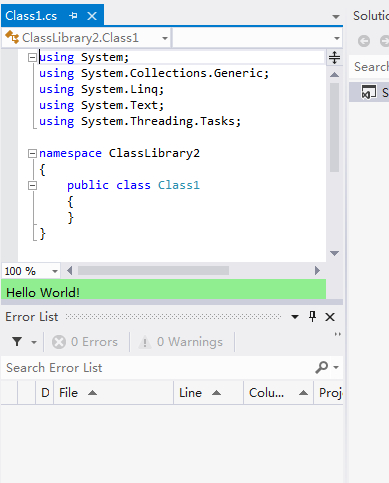Viewport: 389px width, 483px height.
Task: Collapse the Class1 class block
Action: (32, 185)
